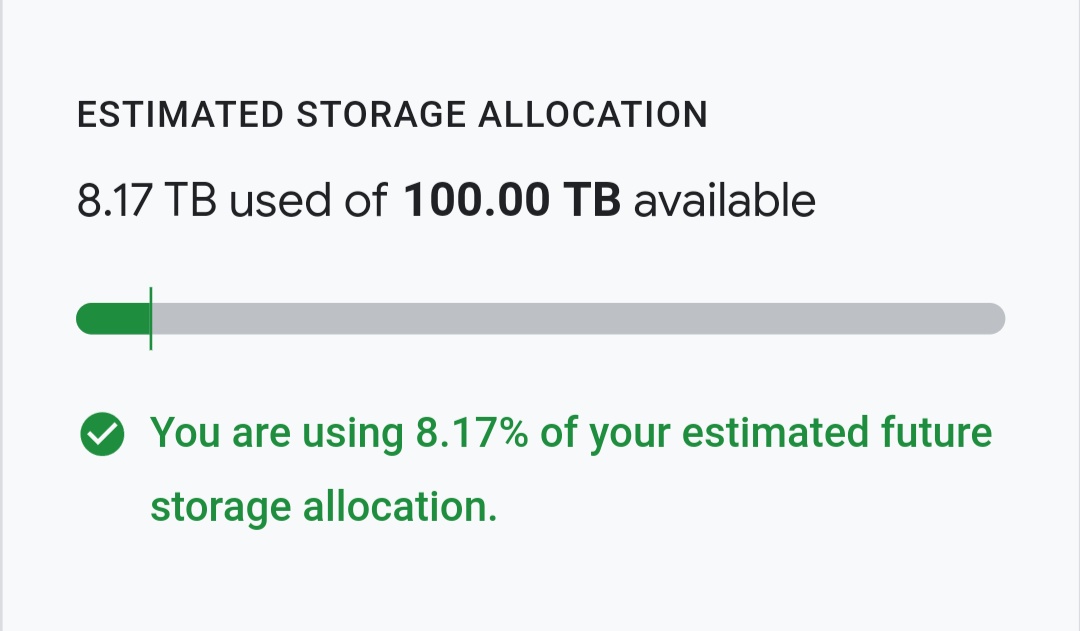Click the green checkmark circle icon
The image size is (1080, 631).
(x=101, y=435)
